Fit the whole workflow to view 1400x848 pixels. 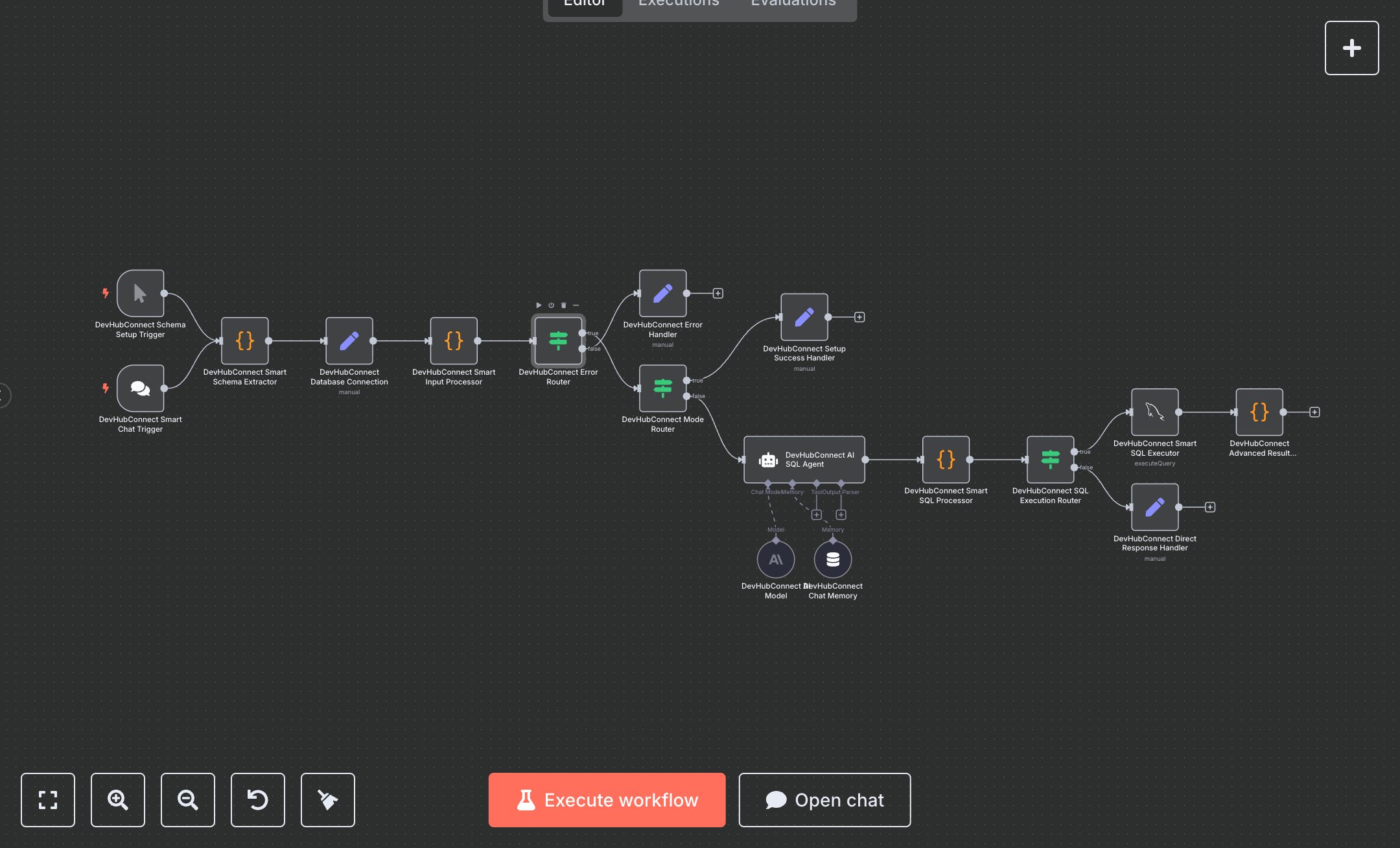pos(47,800)
